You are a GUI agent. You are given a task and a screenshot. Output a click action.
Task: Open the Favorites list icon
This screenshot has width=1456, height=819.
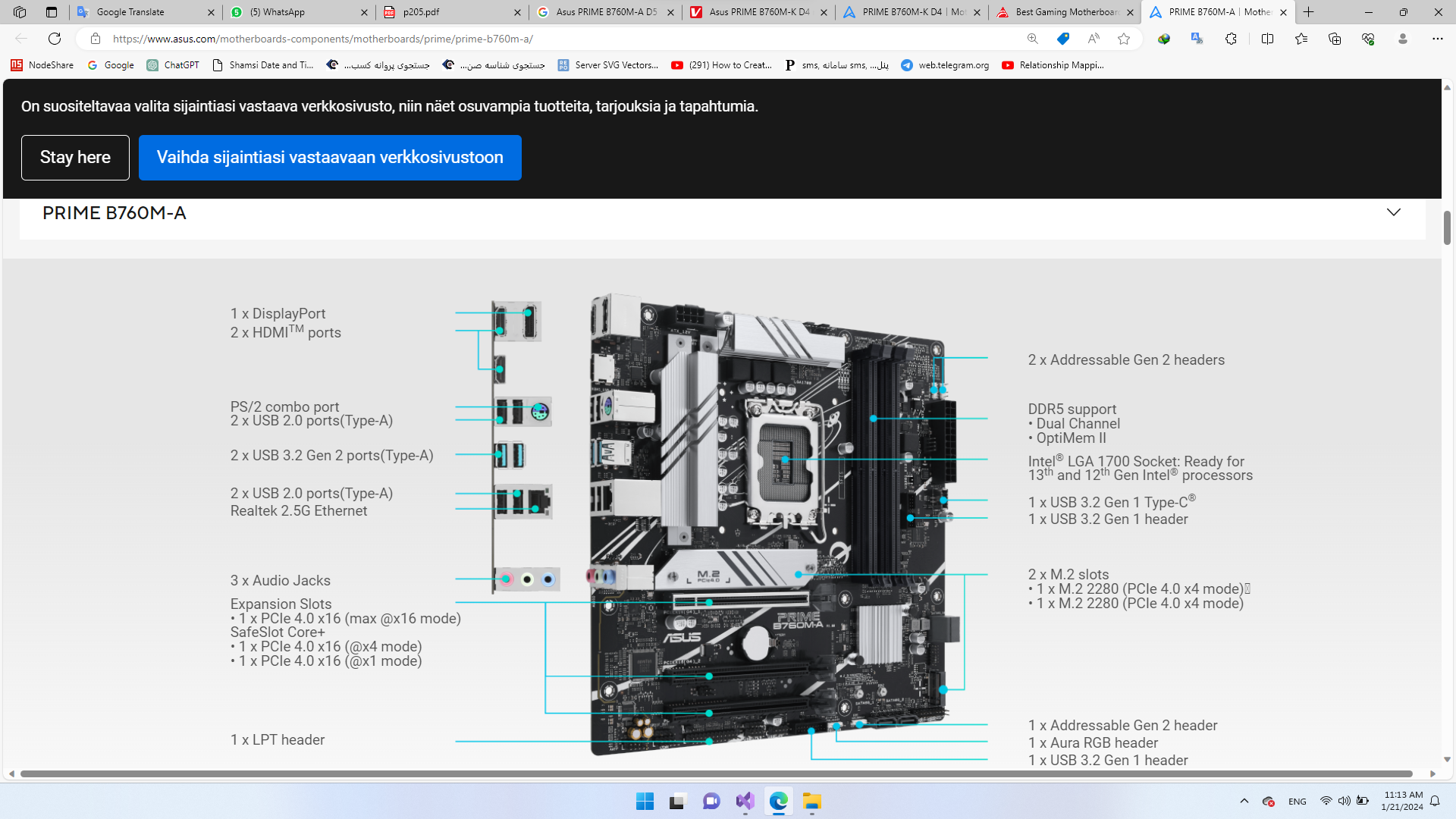point(1301,39)
